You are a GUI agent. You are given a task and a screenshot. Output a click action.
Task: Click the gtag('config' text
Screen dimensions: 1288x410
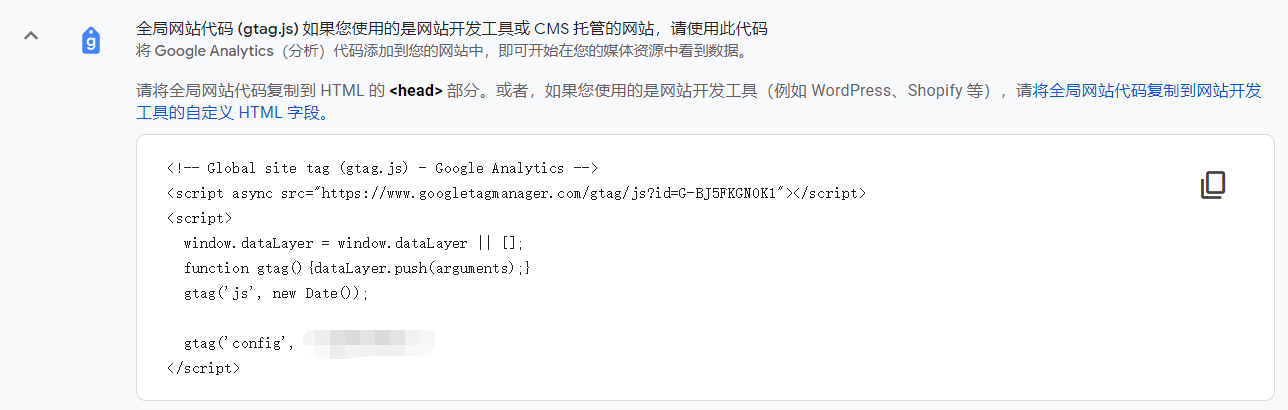(x=238, y=343)
